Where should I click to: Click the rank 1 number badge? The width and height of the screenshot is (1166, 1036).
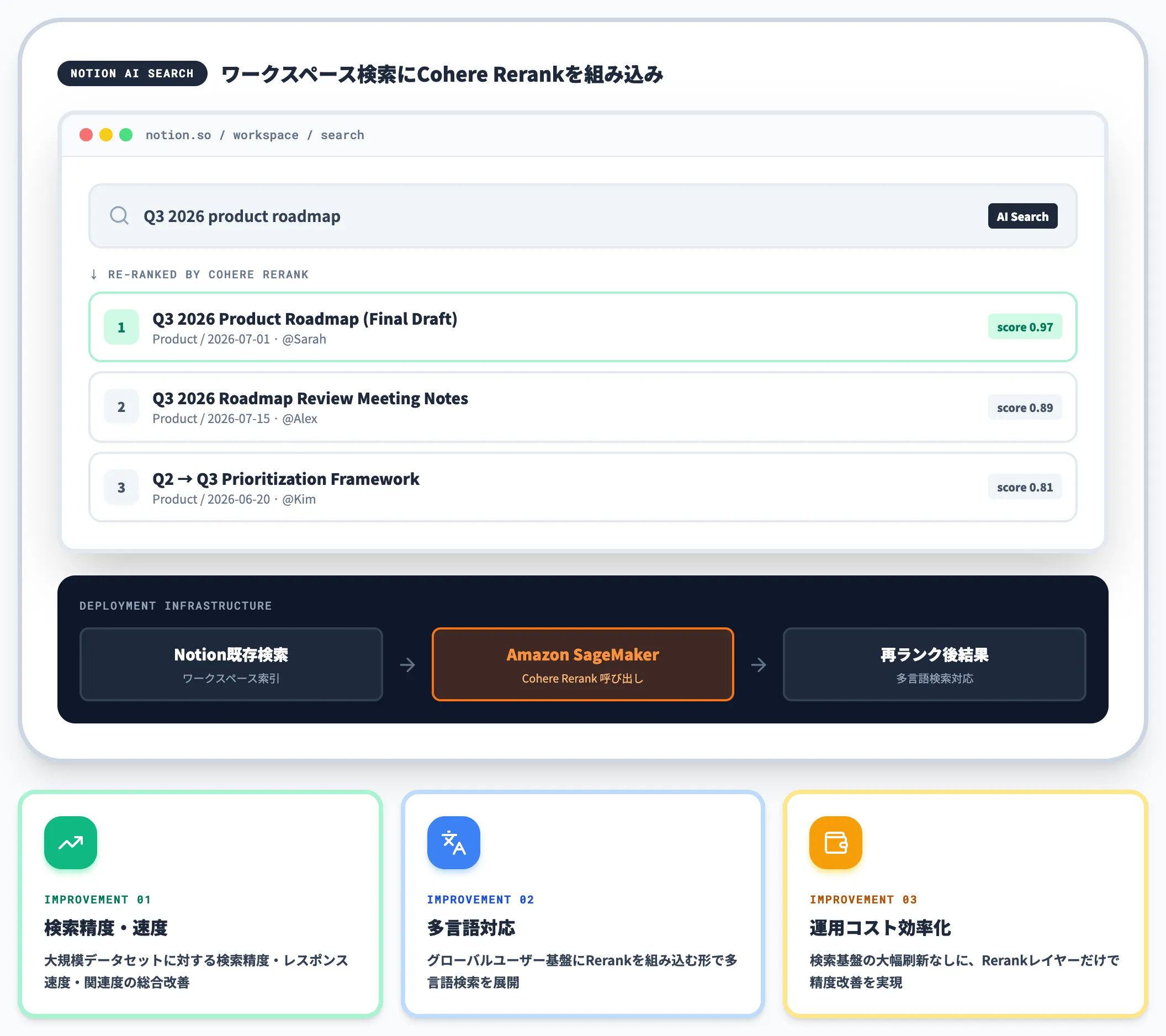121,327
